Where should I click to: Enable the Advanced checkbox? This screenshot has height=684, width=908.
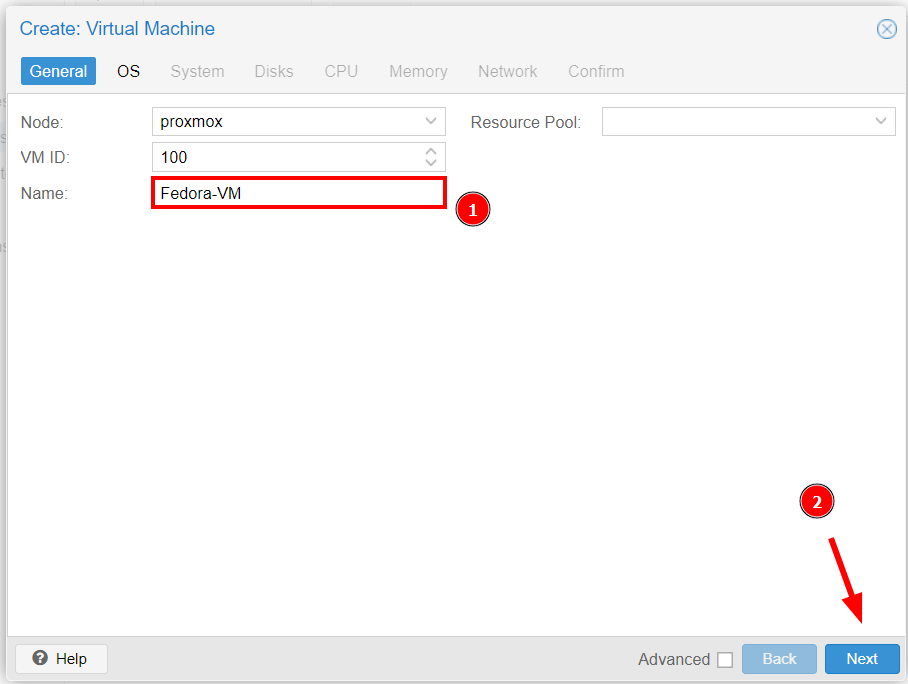pyautogui.click(x=725, y=660)
